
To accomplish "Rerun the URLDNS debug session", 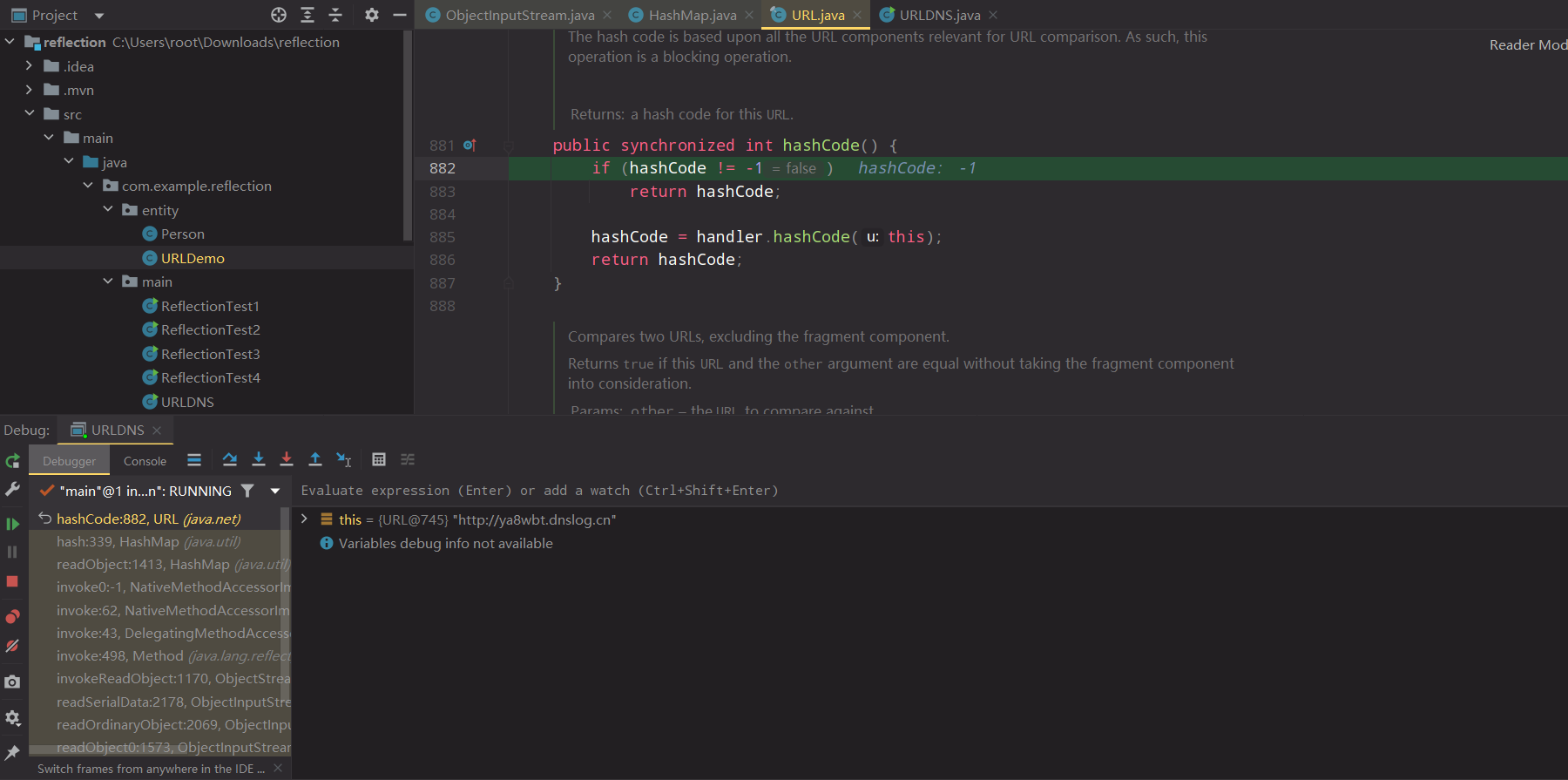I will pos(12,461).
